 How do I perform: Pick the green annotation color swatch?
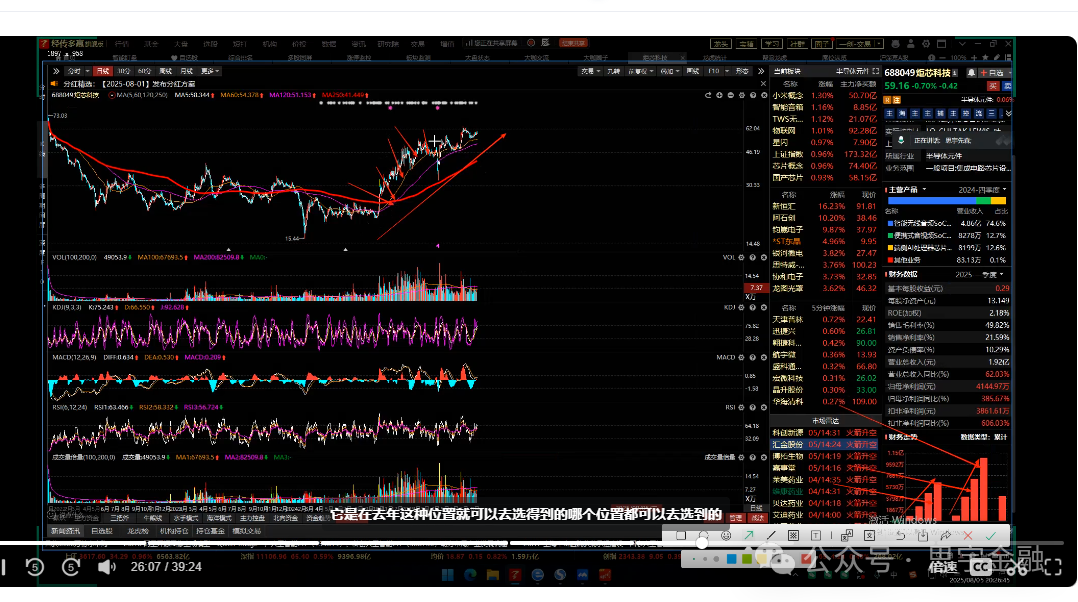pyautogui.click(x=747, y=559)
